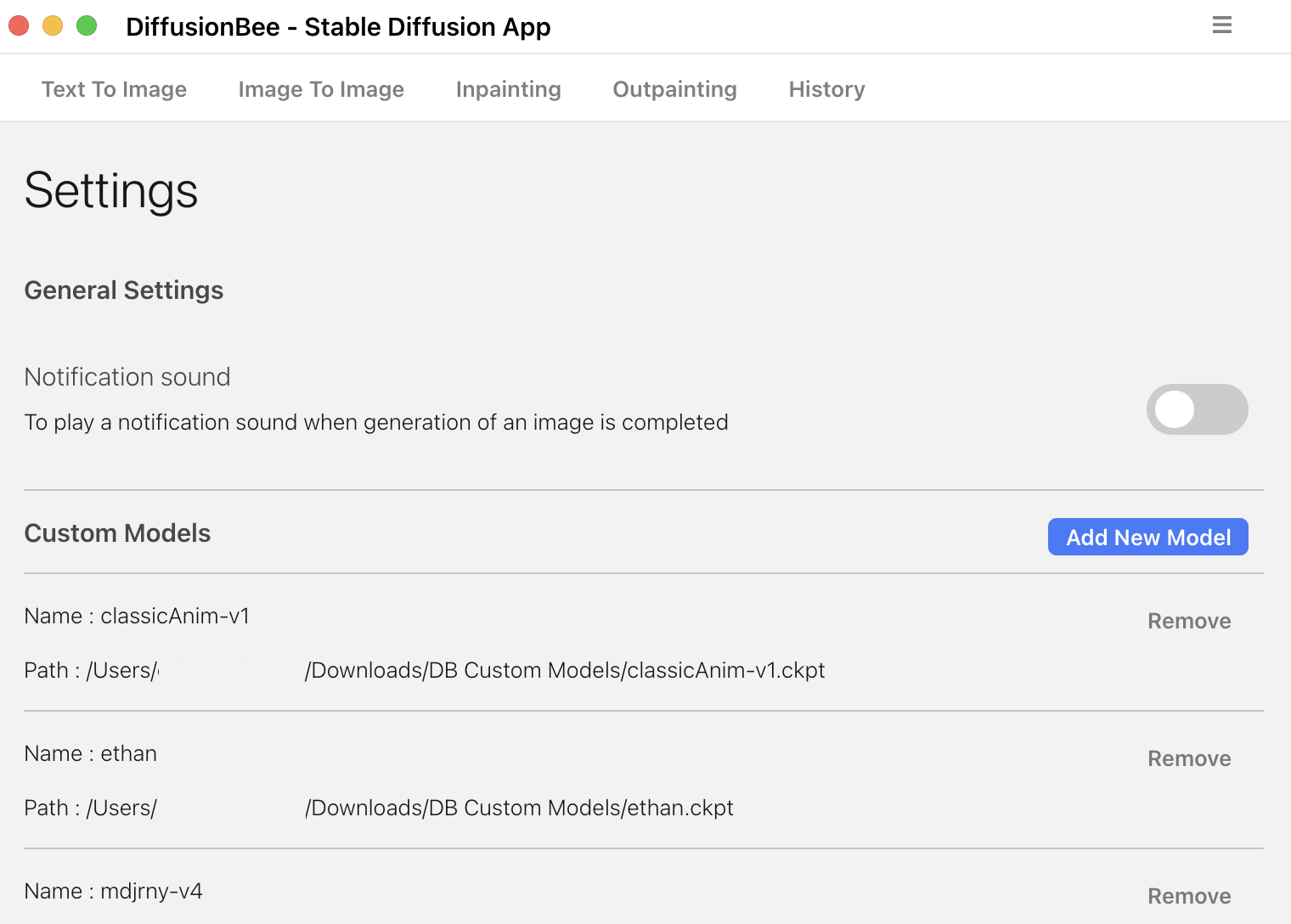Open the Inpainting tab
The image size is (1291, 924).
(x=508, y=89)
